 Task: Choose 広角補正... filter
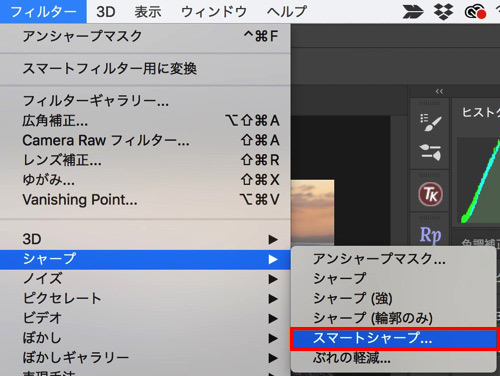click(x=145, y=121)
